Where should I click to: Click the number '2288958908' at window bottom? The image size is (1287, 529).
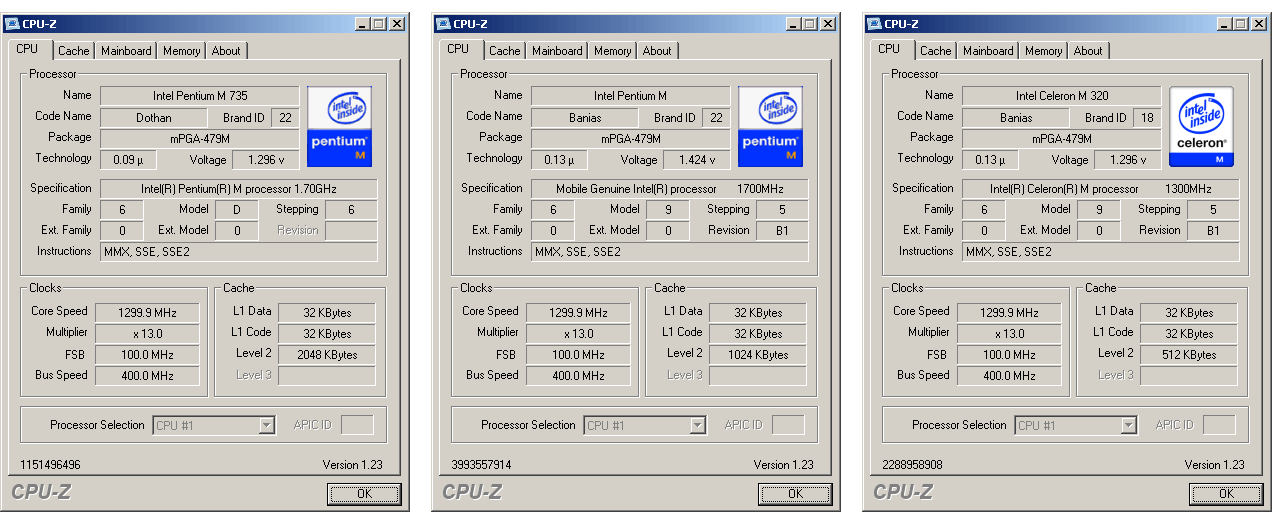(912, 465)
